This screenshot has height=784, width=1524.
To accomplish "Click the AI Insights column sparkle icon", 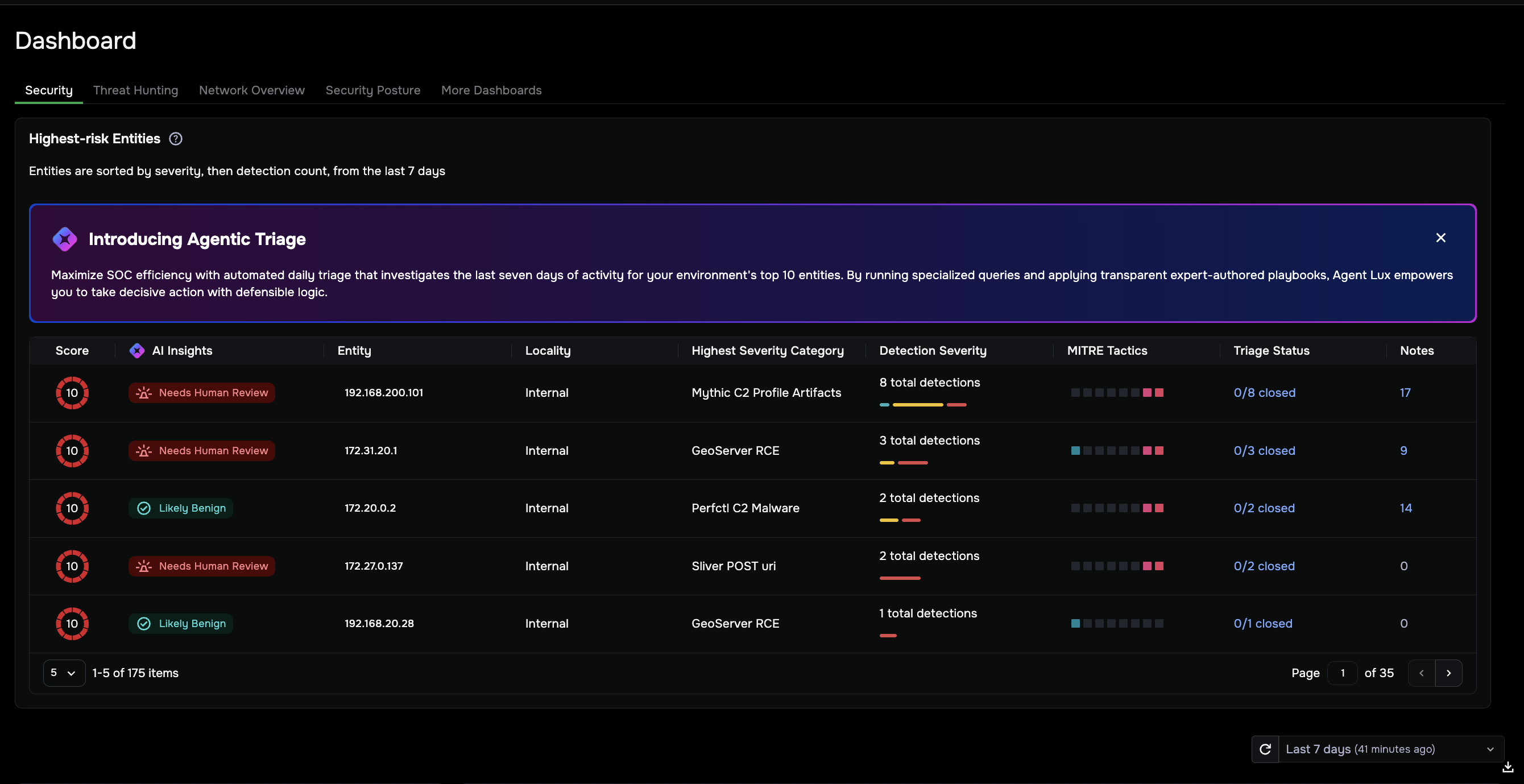I will (136, 350).
